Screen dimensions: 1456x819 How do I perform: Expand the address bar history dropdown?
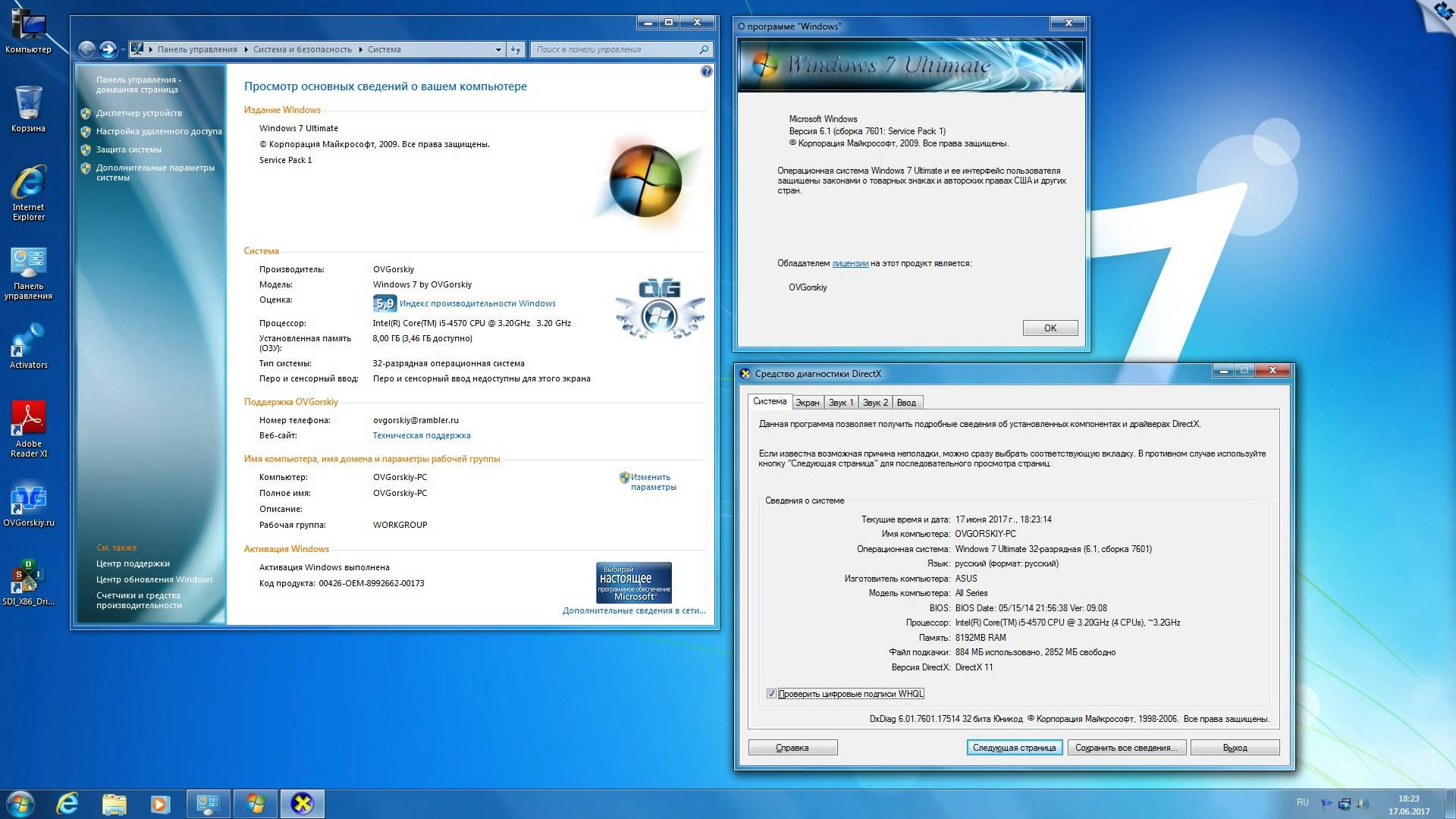coord(498,49)
